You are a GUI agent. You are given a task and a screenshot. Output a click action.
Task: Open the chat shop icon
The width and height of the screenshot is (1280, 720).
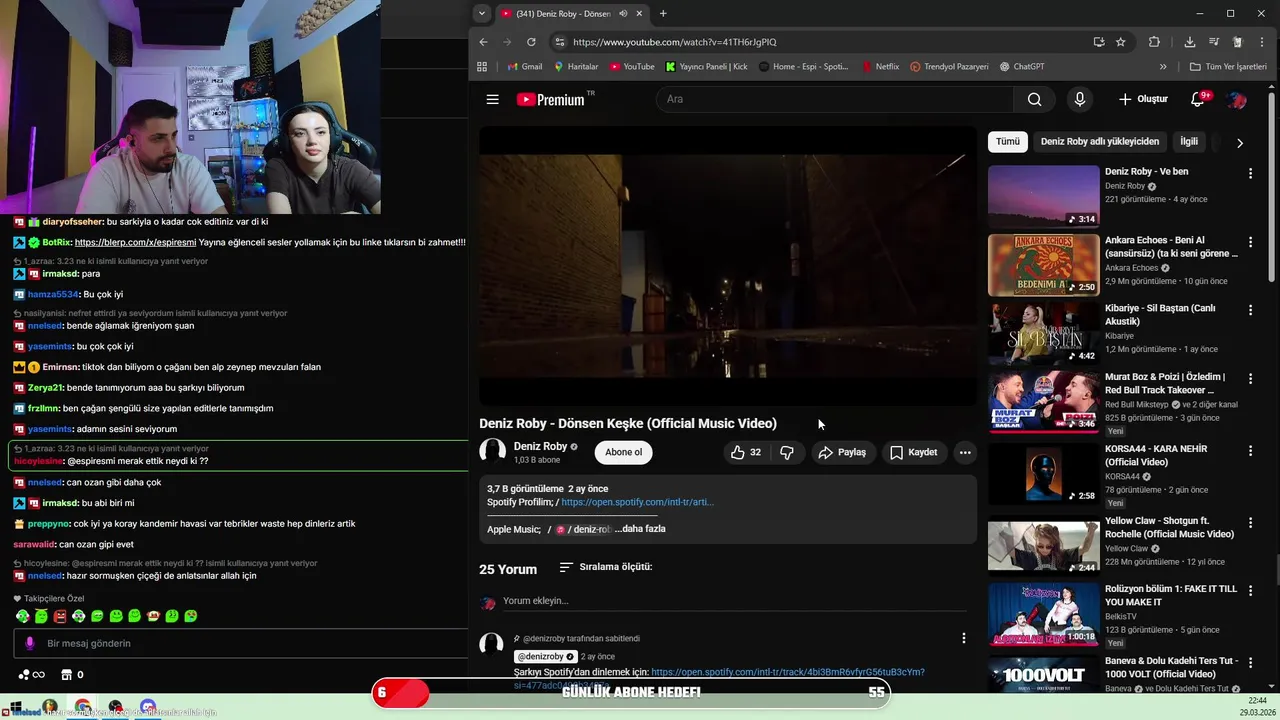coord(67,674)
